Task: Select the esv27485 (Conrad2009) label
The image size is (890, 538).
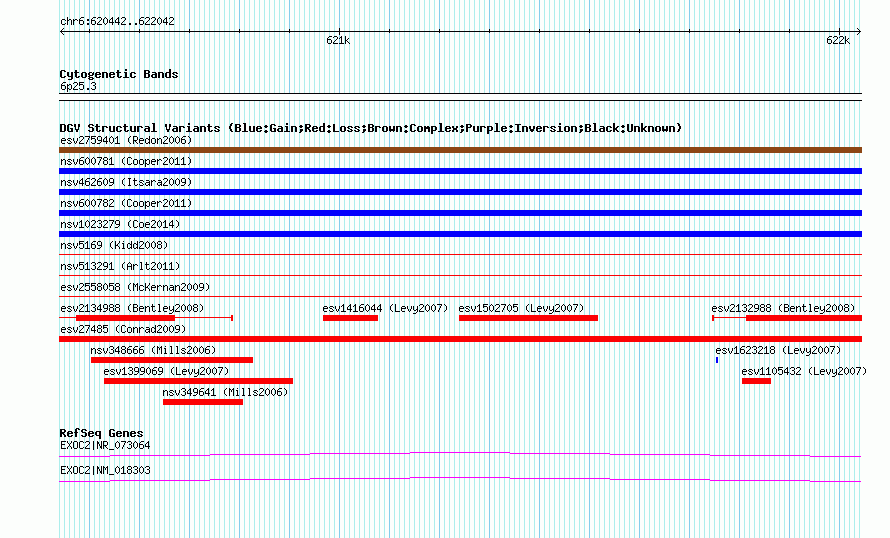Action: point(123,329)
